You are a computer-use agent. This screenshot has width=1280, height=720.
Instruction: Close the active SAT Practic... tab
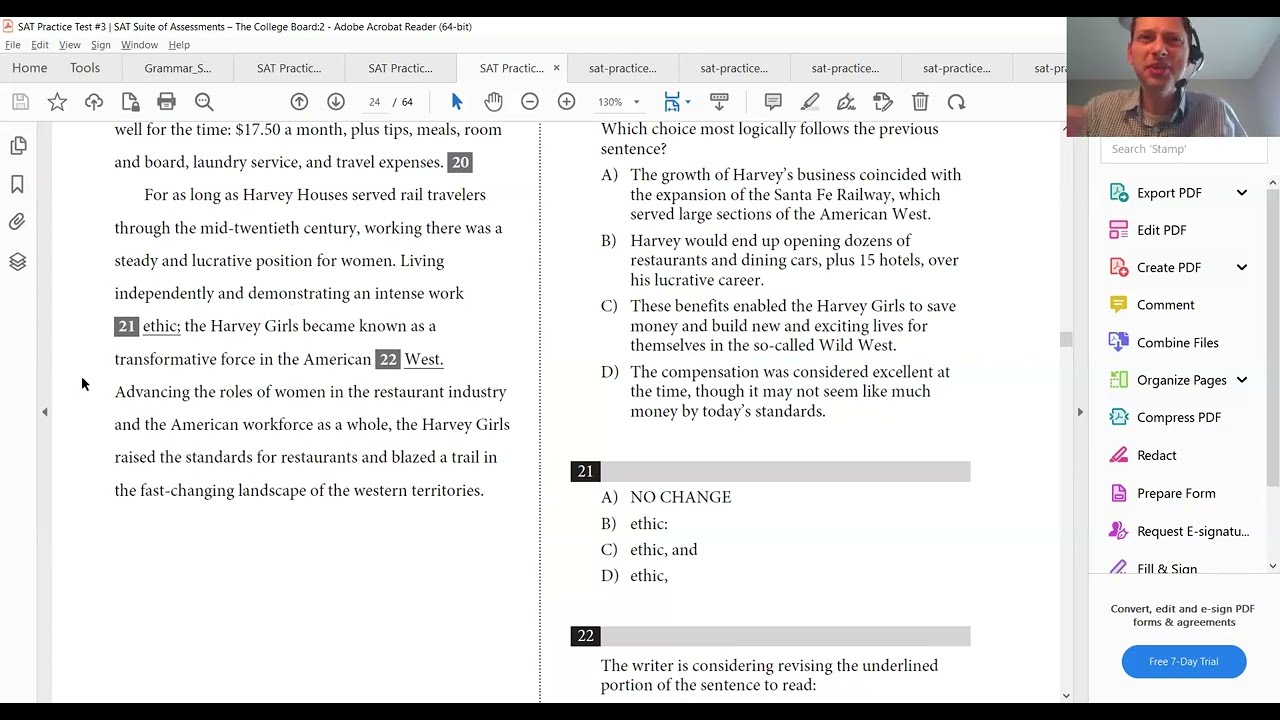click(556, 68)
